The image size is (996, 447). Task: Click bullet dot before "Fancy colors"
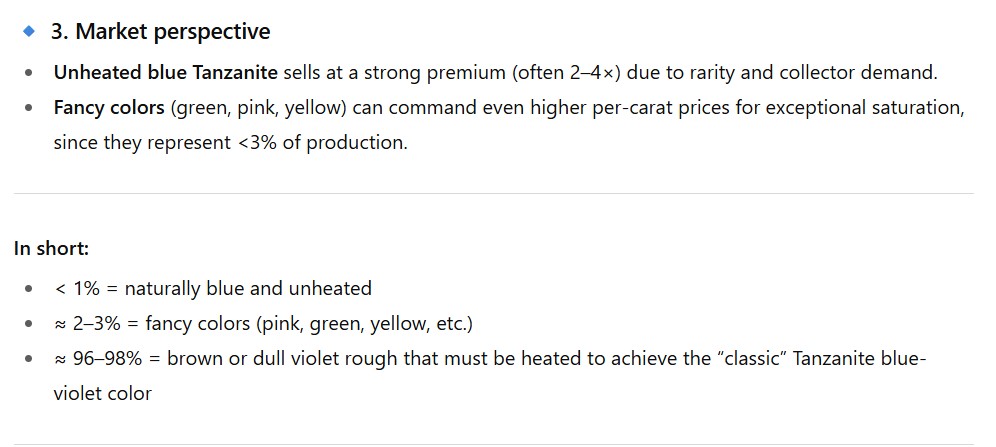pos(29,108)
